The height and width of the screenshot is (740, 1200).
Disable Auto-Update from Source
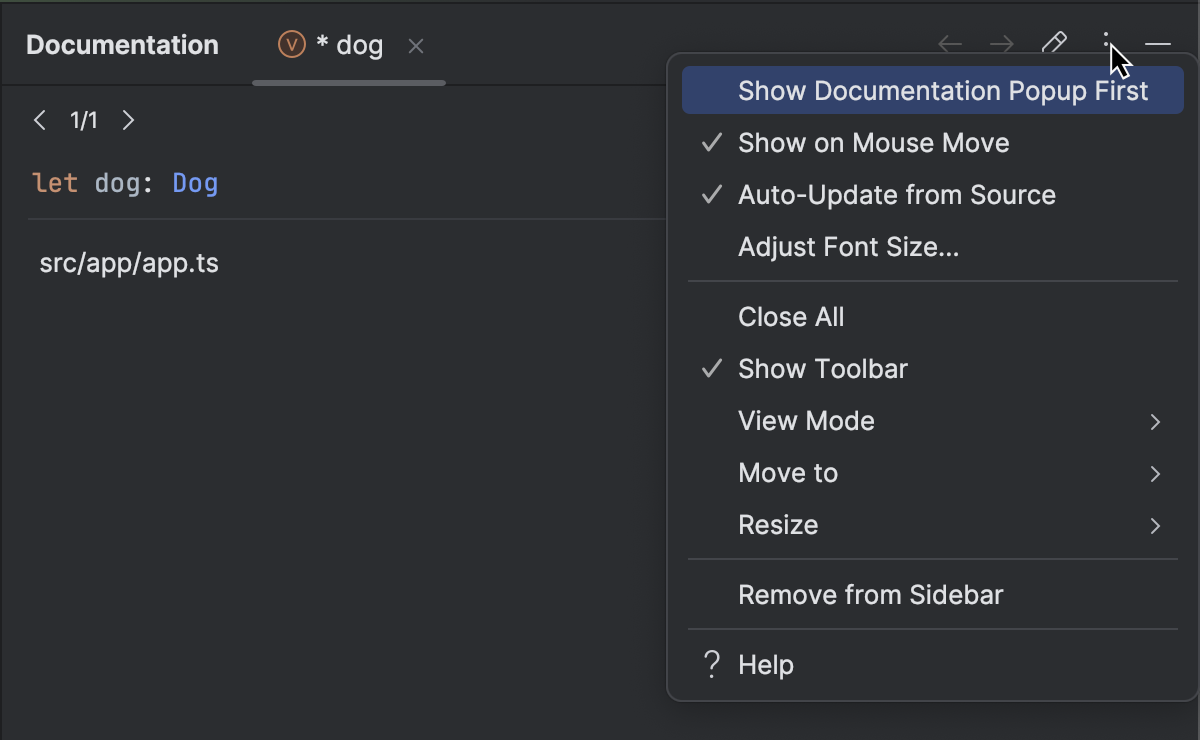[896, 195]
